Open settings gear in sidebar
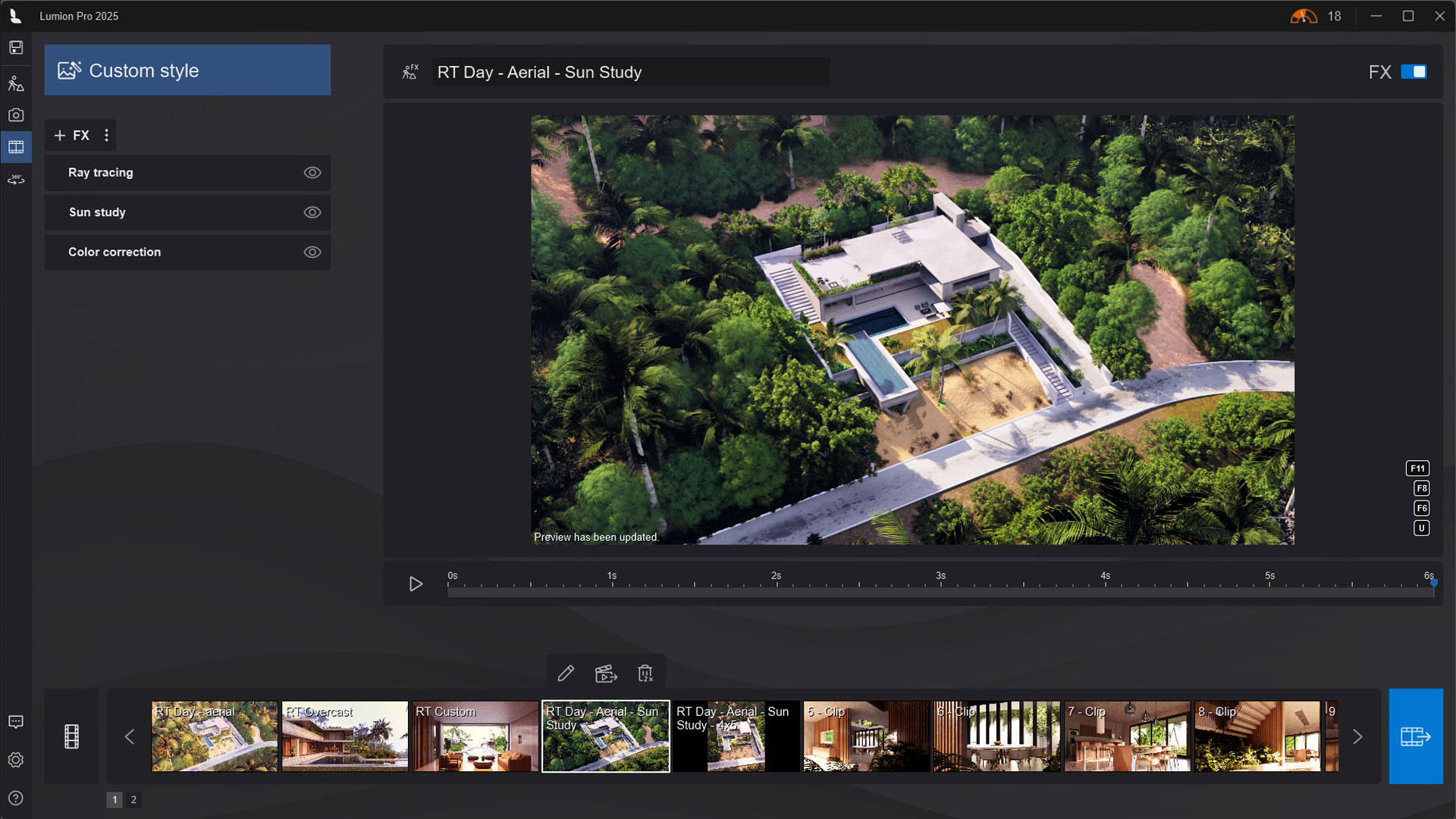The height and width of the screenshot is (819, 1456). (x=16, y=760)
